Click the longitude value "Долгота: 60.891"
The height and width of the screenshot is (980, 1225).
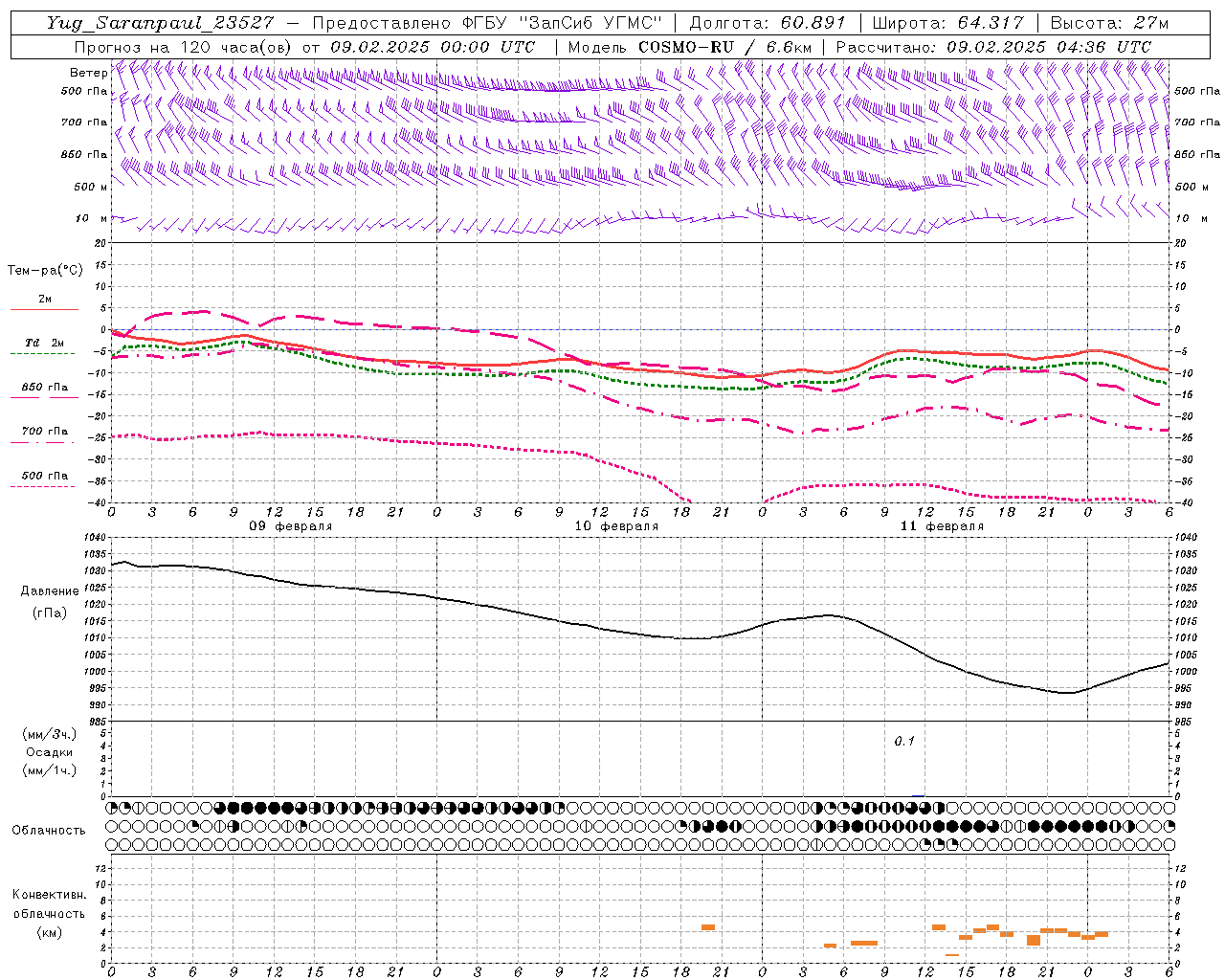[x=768, y=23]
